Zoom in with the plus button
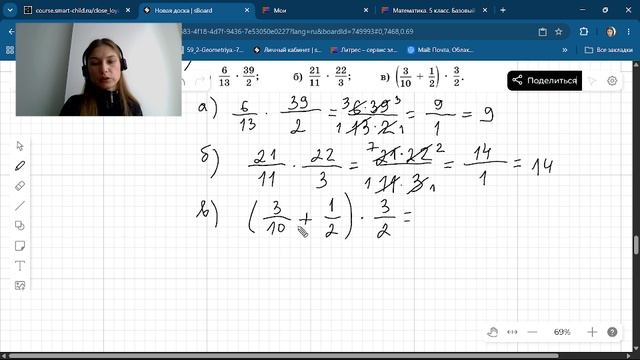This screenshot has width=640, height=360. [592, 332]
